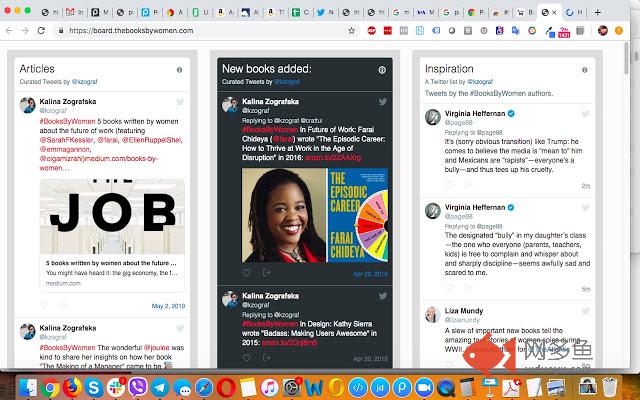
Task: Open the info icon in New books added header
Action: tap(382, 70)
